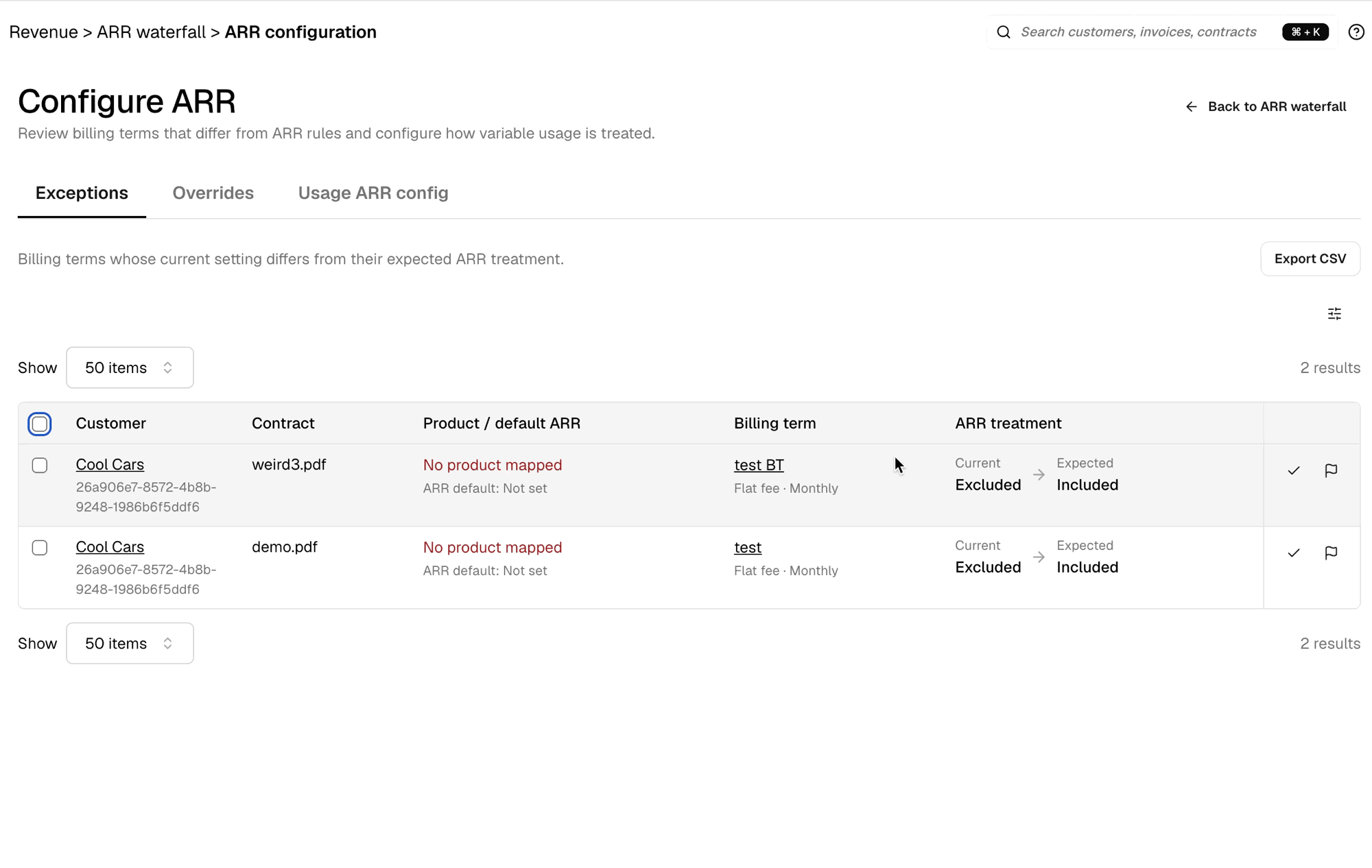Click flag icon for demo.pdf row
This screenshot has height=868, width=1372.
tap(1331, 553)
